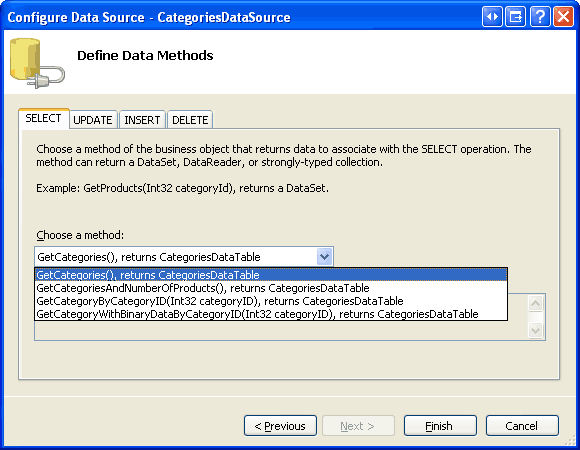Screen dimensions: 580x450
Task: Choose GetCategoriesAndNumberOfProducts() method
Action: pyautogui.click(x=271, y=288)
